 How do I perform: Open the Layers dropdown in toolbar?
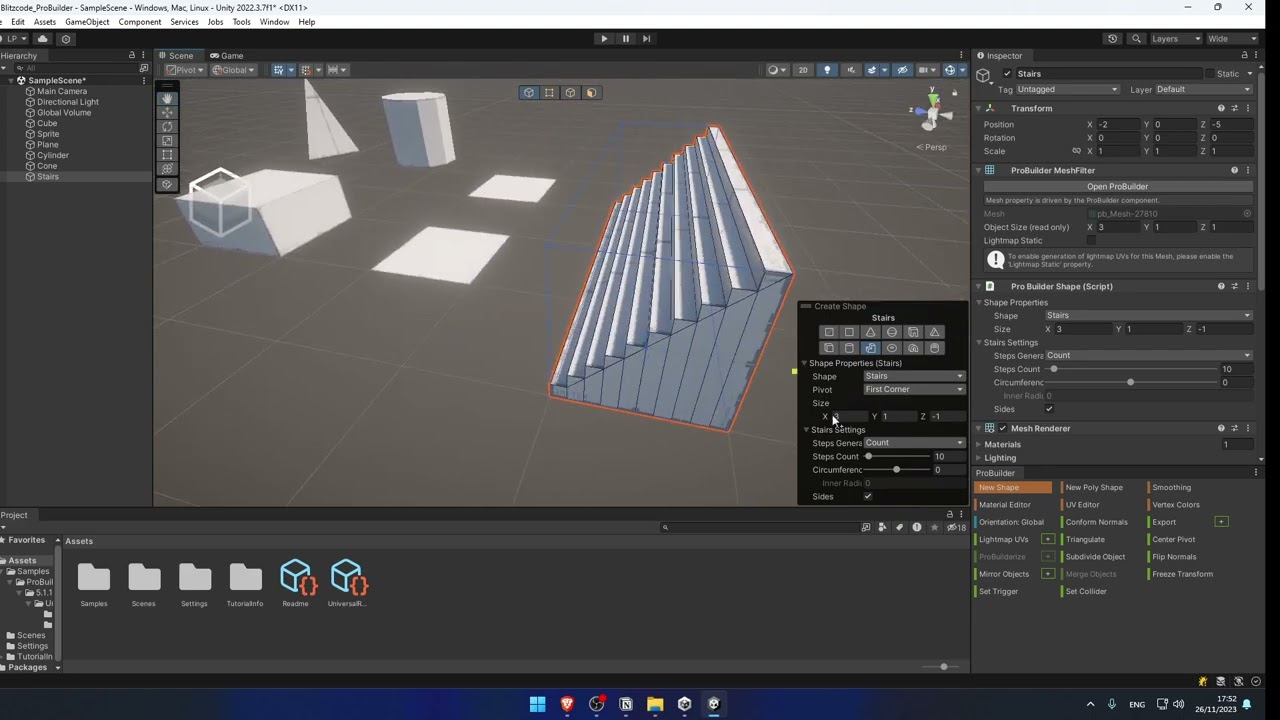tap(1176, 39)
